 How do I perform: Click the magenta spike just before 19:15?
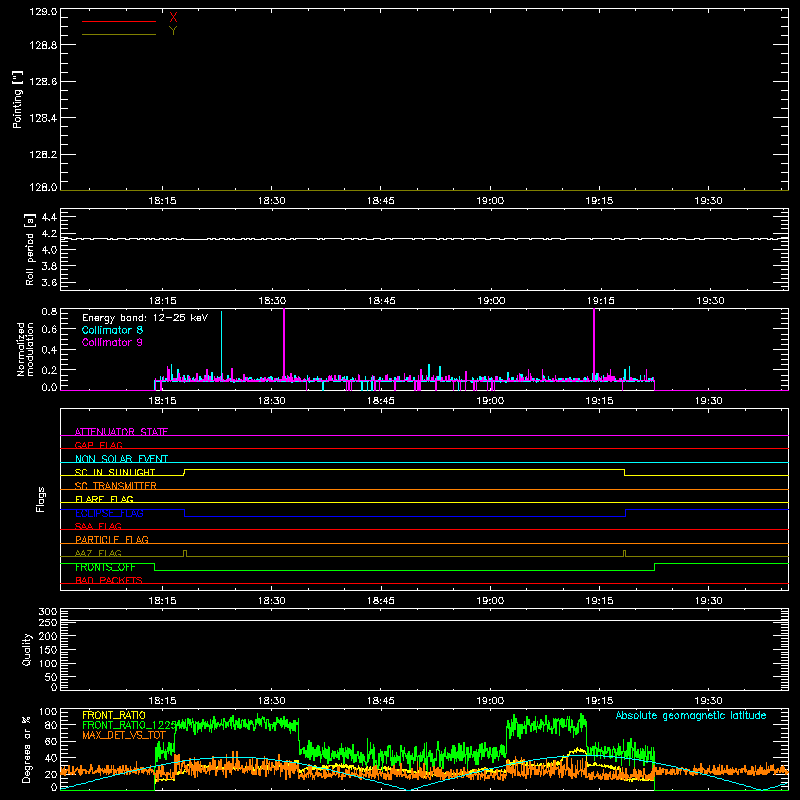[594, 344]
